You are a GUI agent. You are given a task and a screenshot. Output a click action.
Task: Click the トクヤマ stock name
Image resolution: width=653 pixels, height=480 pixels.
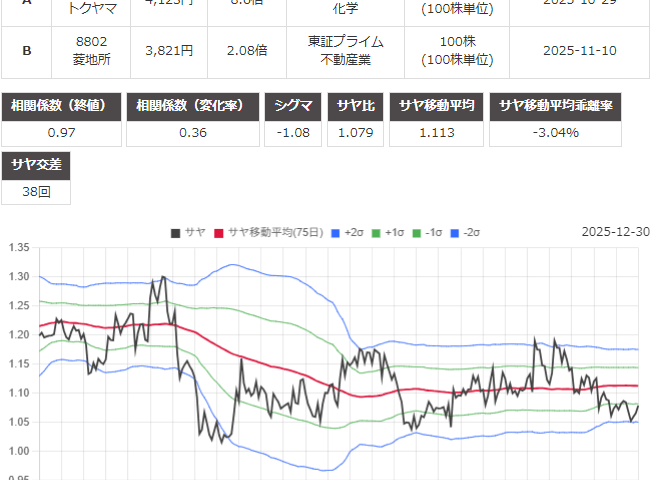click(x=91, y=6)
